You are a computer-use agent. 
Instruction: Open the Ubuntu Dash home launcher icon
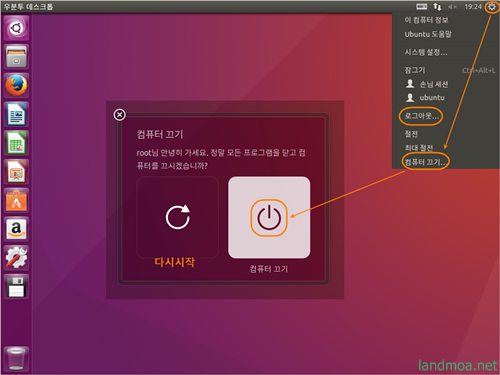[x=16, y=28]
